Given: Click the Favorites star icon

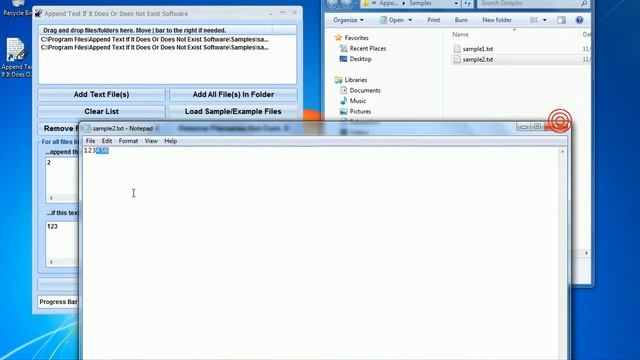Looking at the screenshot, I should (338, 38).
